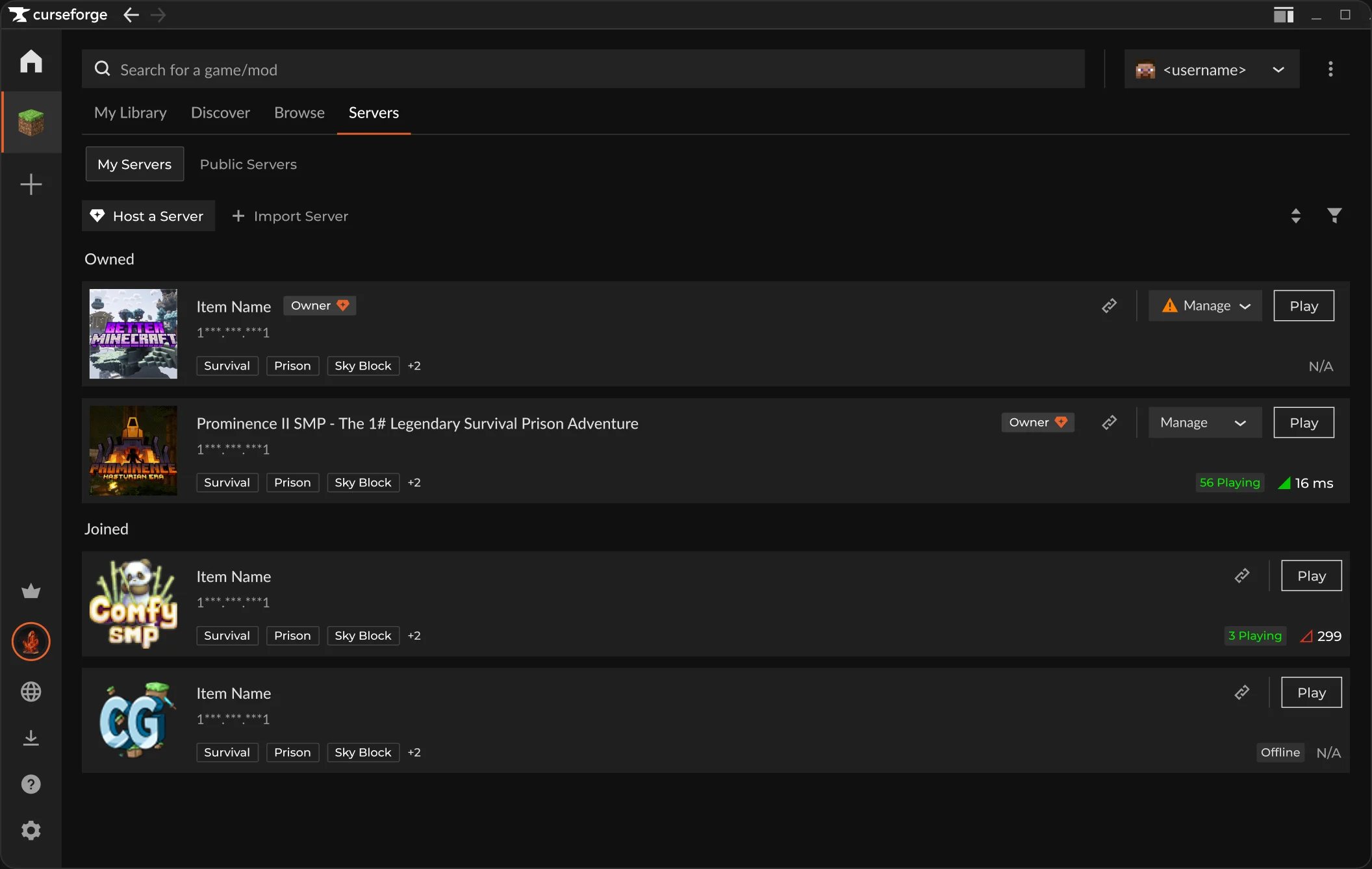This screenshot has height=869, width=1372.
Task: Open the help question mark icon
Action: pyautogui.click(x=31, y=785)
